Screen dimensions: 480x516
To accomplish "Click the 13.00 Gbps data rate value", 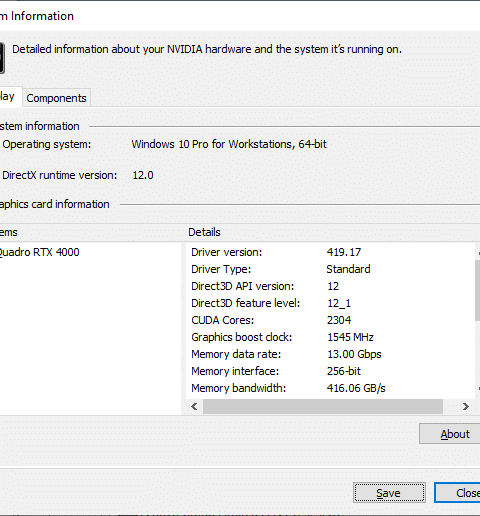I will (354, 354).
